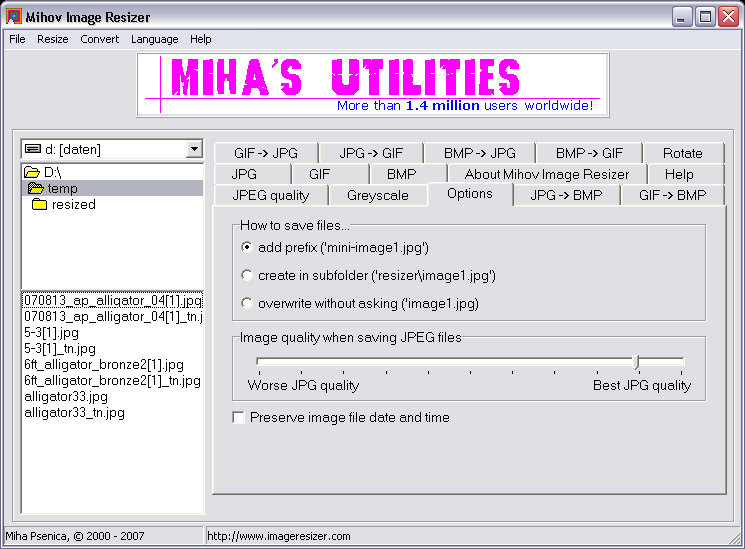Screen dimensions: 745x549
Task: Select file 6ft_alligator_bronze2[1]_tn.jpg
Action: (112, 381)
